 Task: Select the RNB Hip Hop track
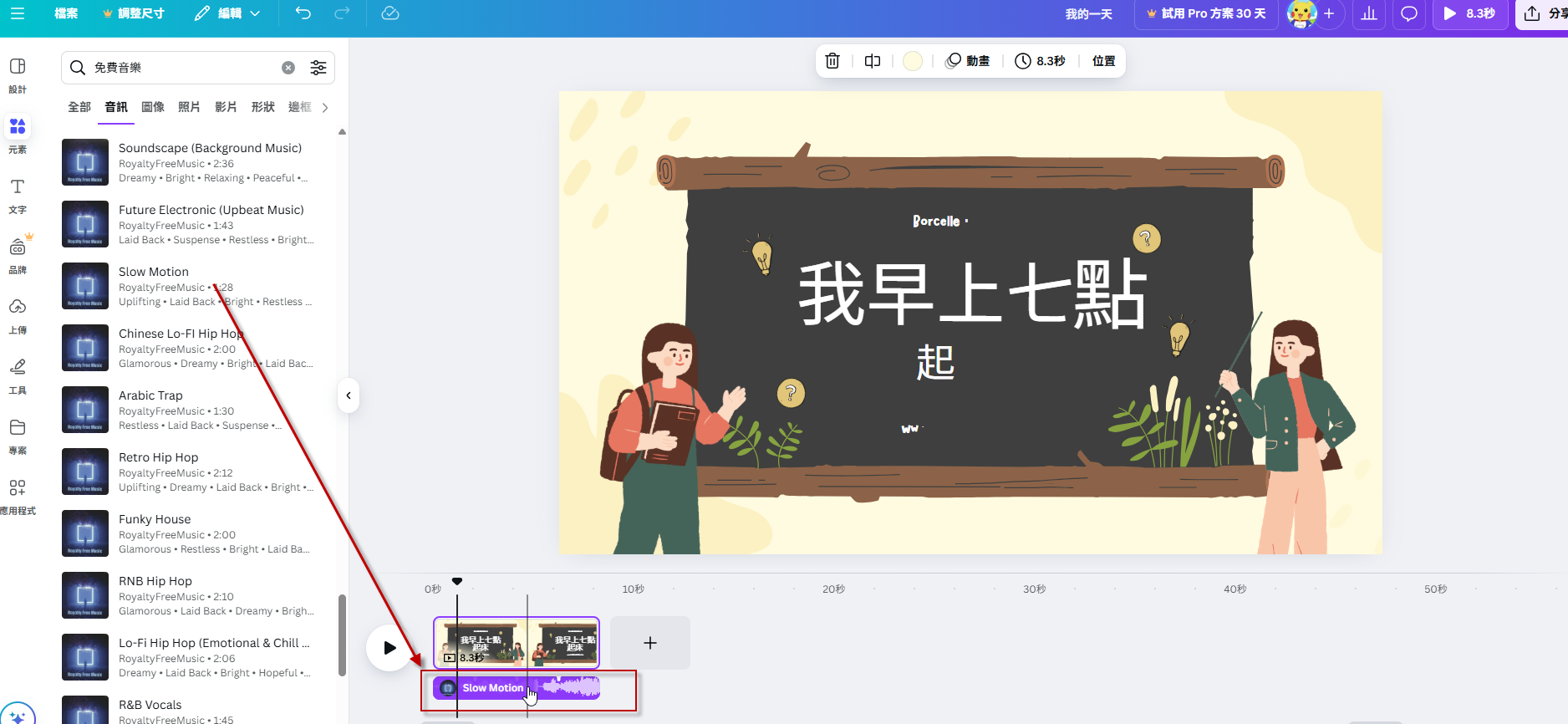click(x=189, y=595)
